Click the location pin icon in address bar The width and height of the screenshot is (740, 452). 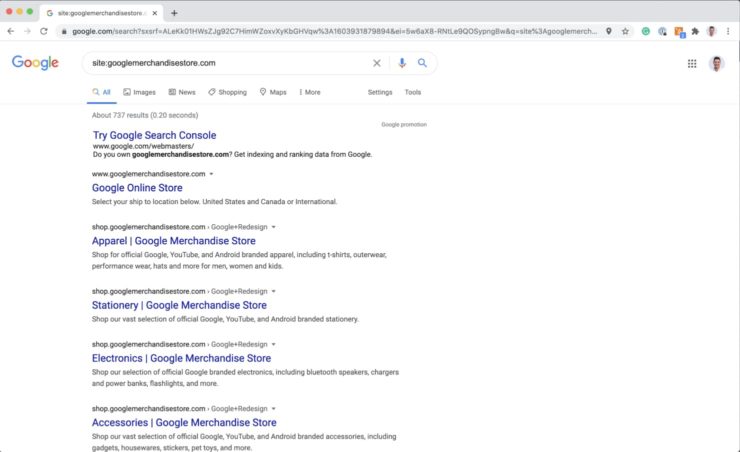(609, 31)
